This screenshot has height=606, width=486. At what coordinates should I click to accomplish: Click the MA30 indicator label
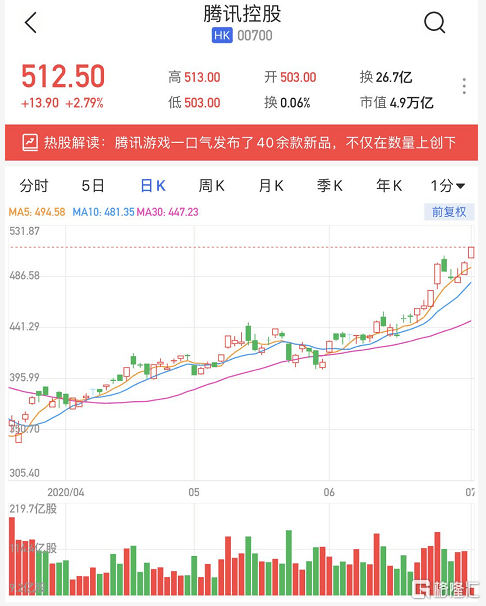tap(167, 212)
